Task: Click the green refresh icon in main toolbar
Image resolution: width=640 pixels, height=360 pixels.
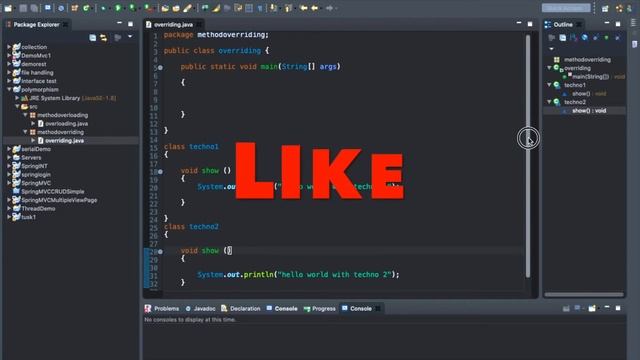Action: (86, 8)
